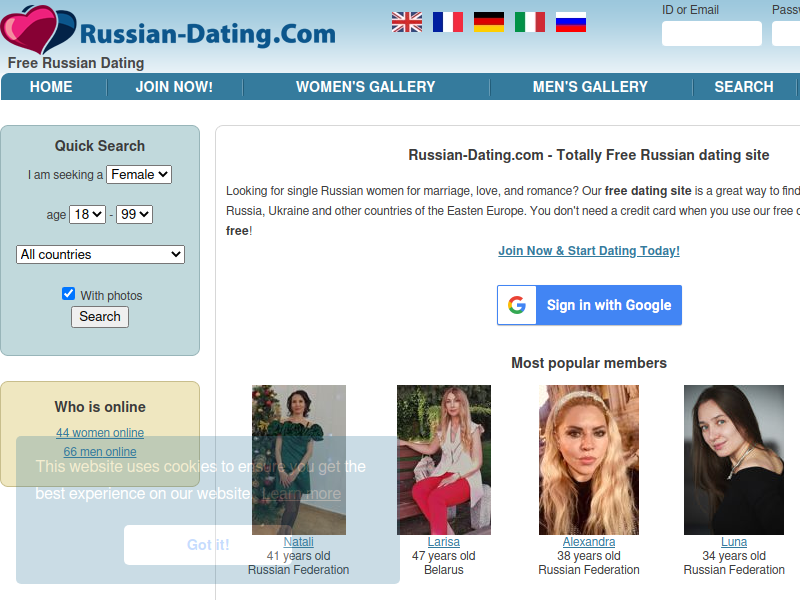
Task: Open the maximum age dropdown showing 99
Action: click(x=135, y=214)
